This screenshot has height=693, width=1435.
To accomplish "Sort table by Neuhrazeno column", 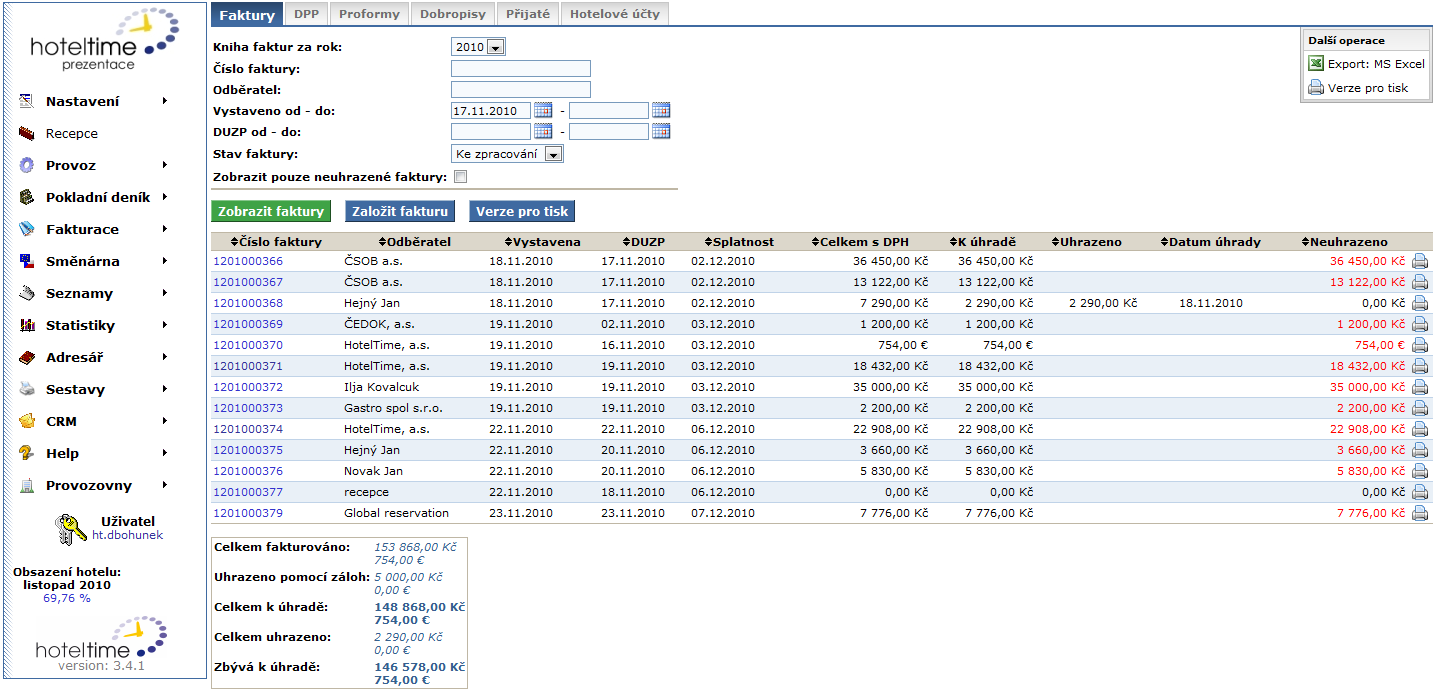I will [1344, 242].
